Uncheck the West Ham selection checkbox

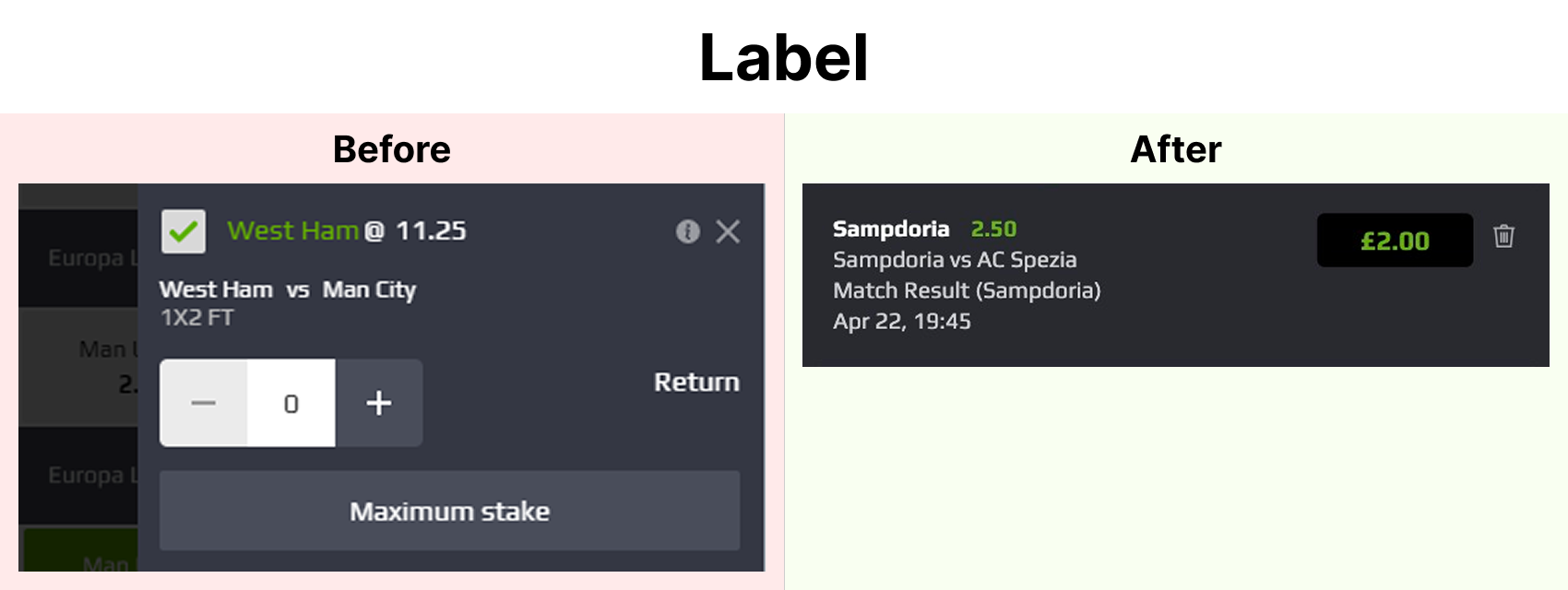[x=184, y=231]
